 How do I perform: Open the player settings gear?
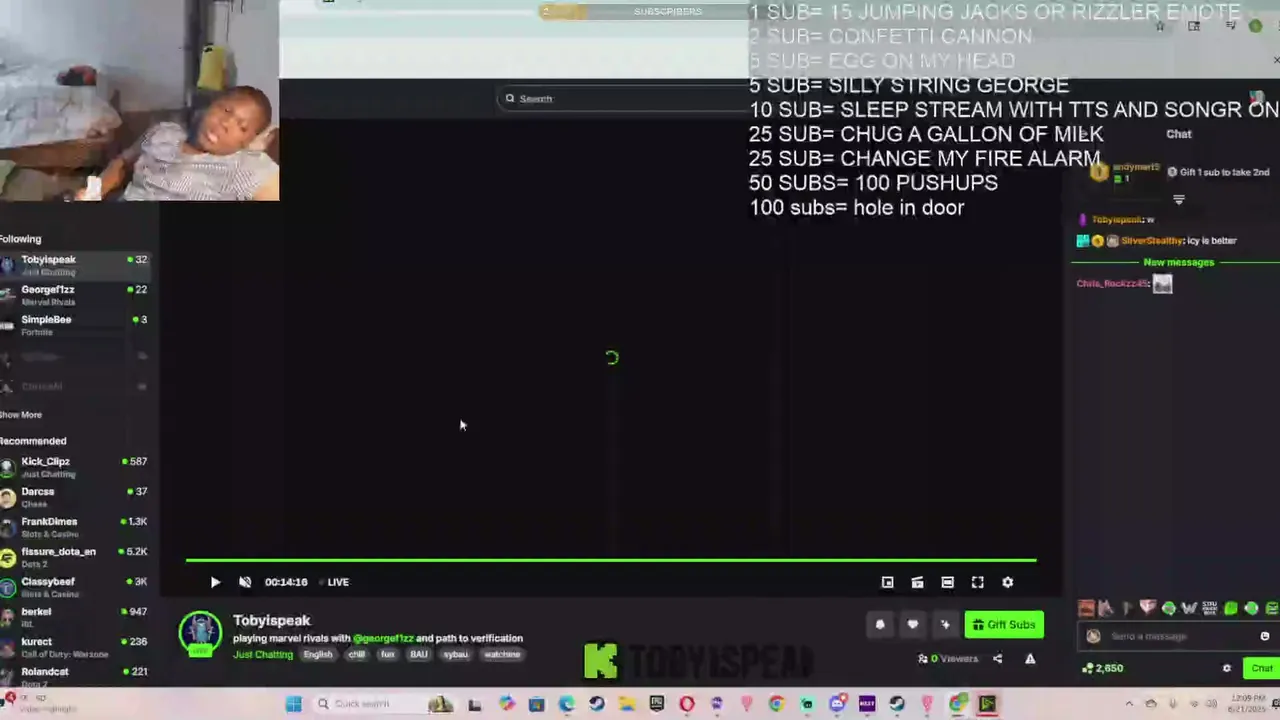pyautogui.click(x=1008, y=582)
